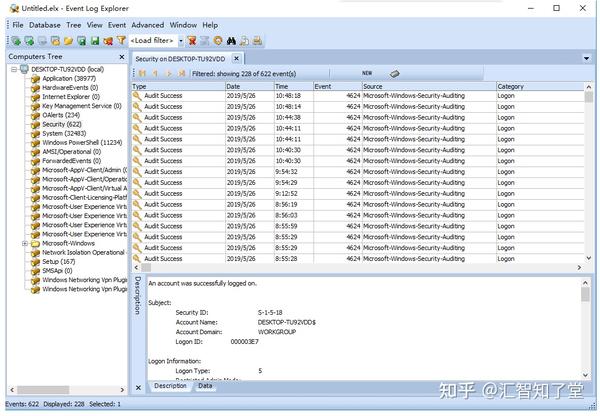600x416 pixels.
Task: Select the Setup (167) log
Action: click(x=59, y=262)
